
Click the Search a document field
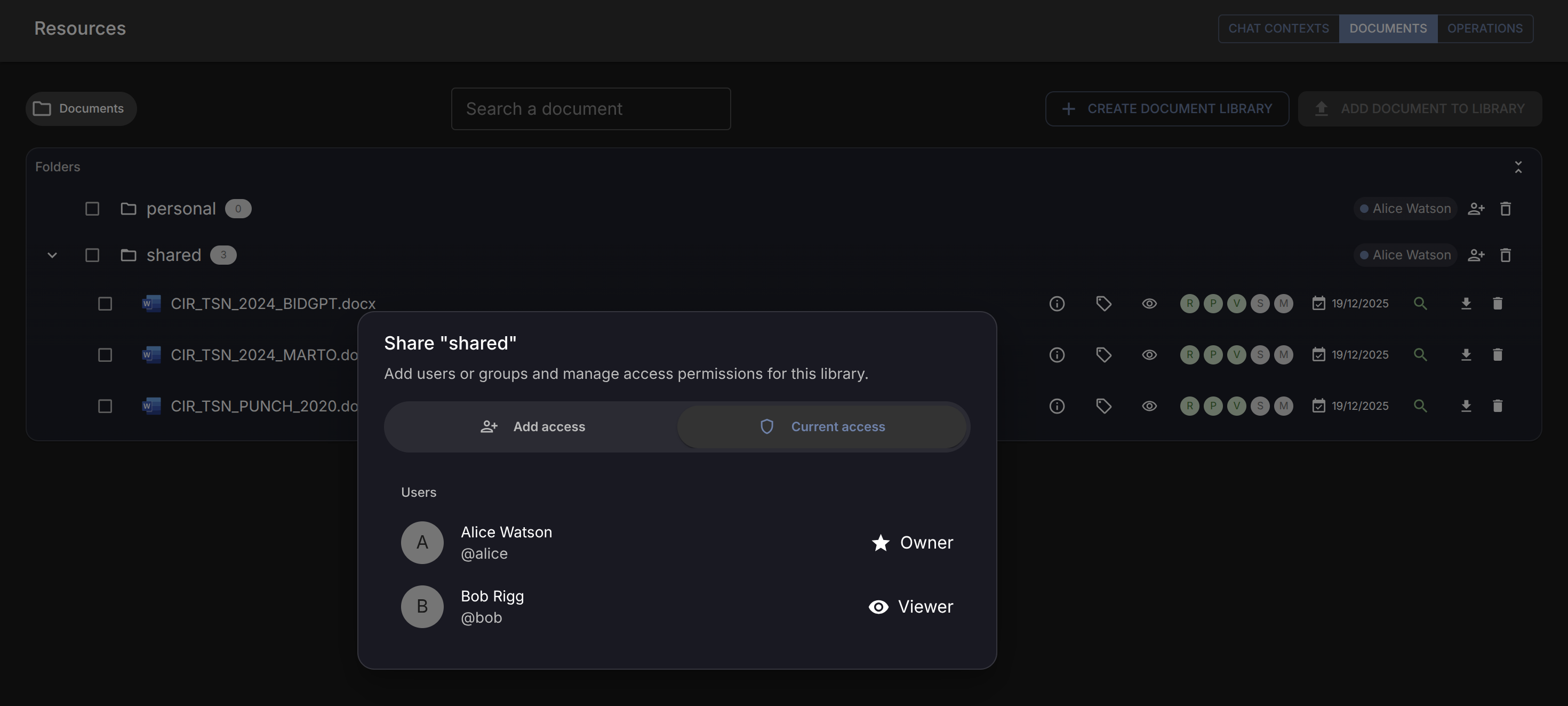pyautogui.click(x=590, y=108)
